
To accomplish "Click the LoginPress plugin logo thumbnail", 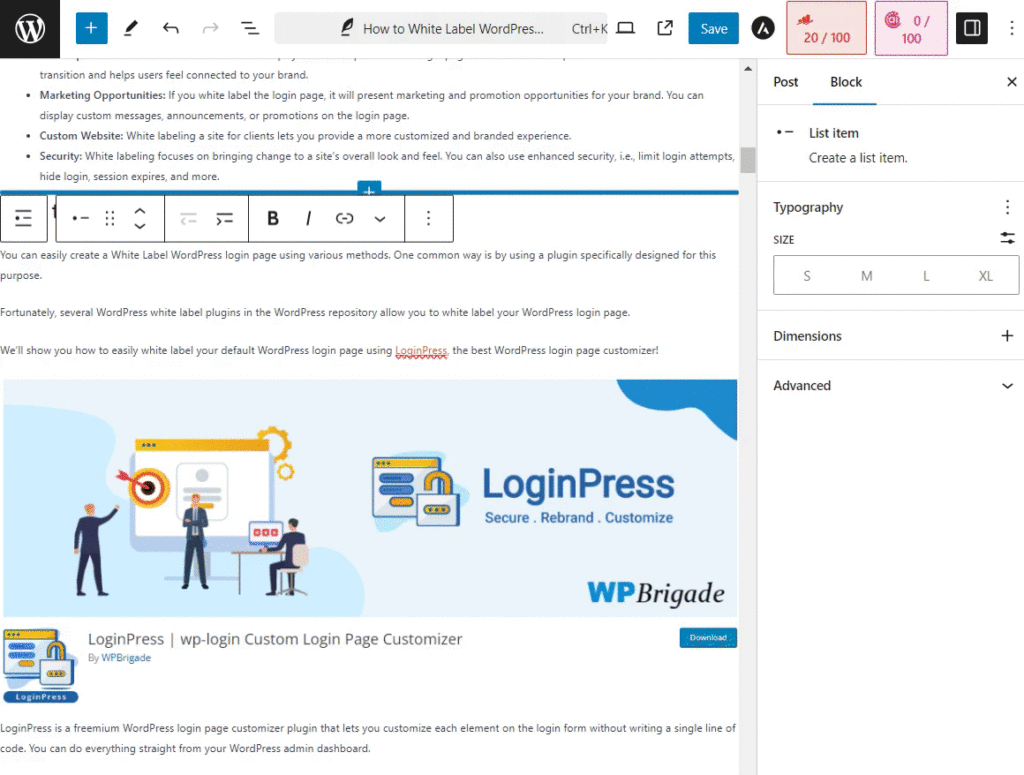I will pos(40,665).
